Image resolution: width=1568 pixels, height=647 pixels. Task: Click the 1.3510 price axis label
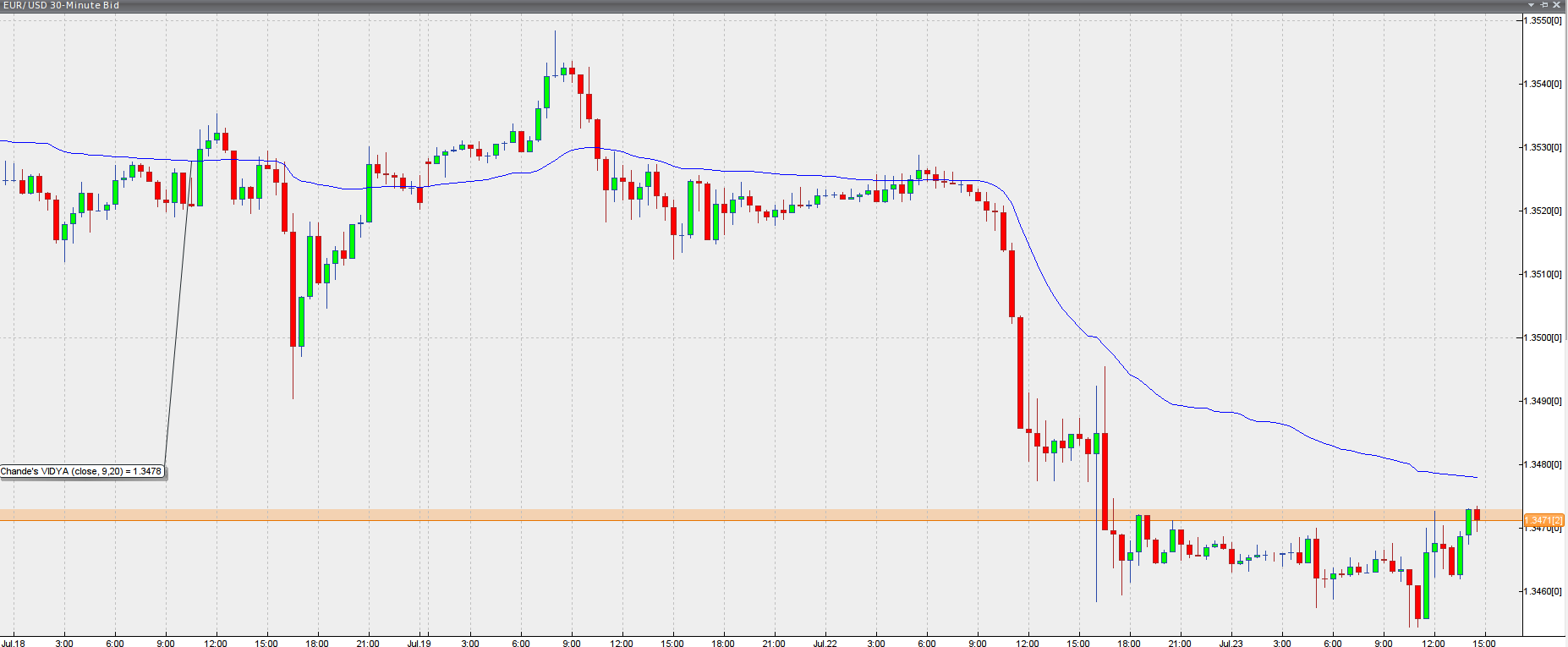pyautogui.click(x=1543, y=274)
